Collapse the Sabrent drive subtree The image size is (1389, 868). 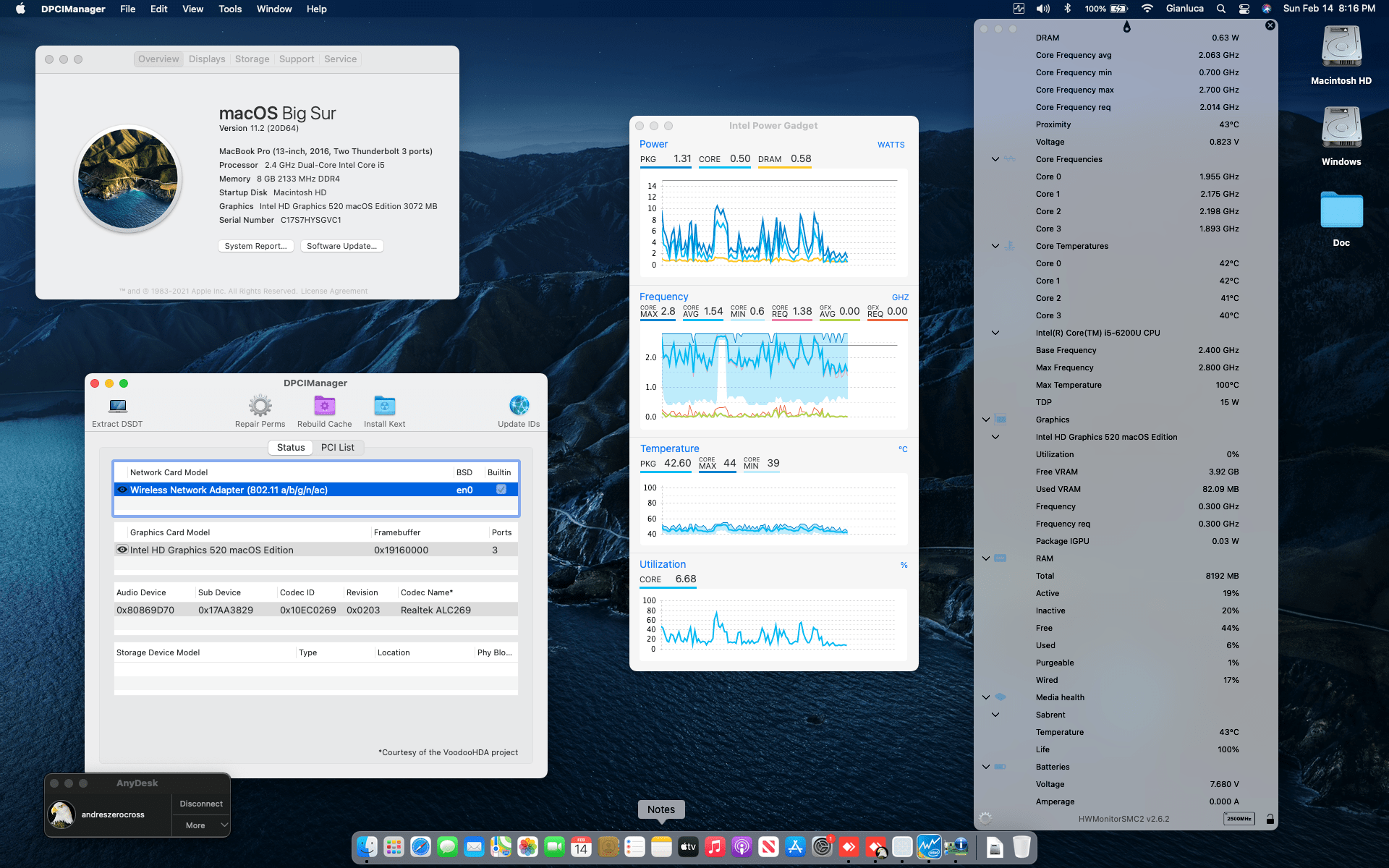click(x=995, y=715)
